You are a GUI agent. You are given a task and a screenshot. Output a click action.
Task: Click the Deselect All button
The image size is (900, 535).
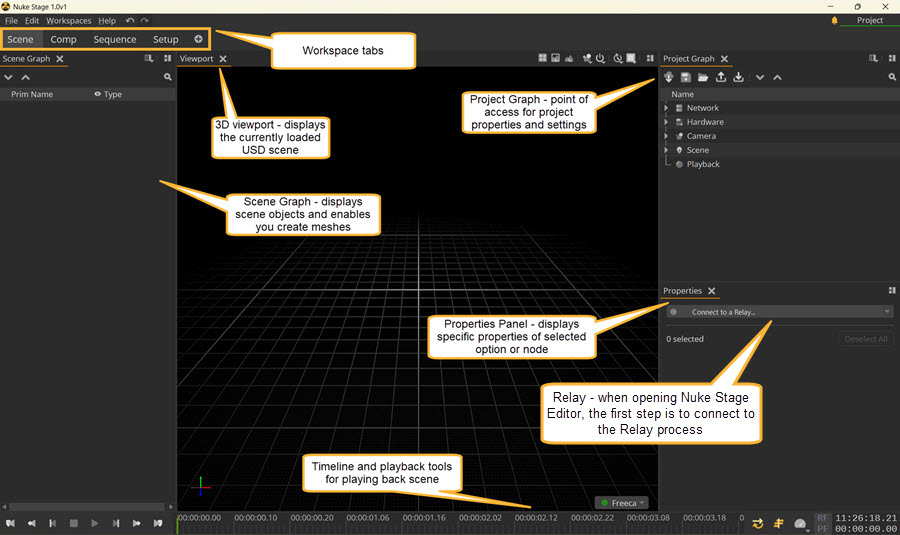864,339
